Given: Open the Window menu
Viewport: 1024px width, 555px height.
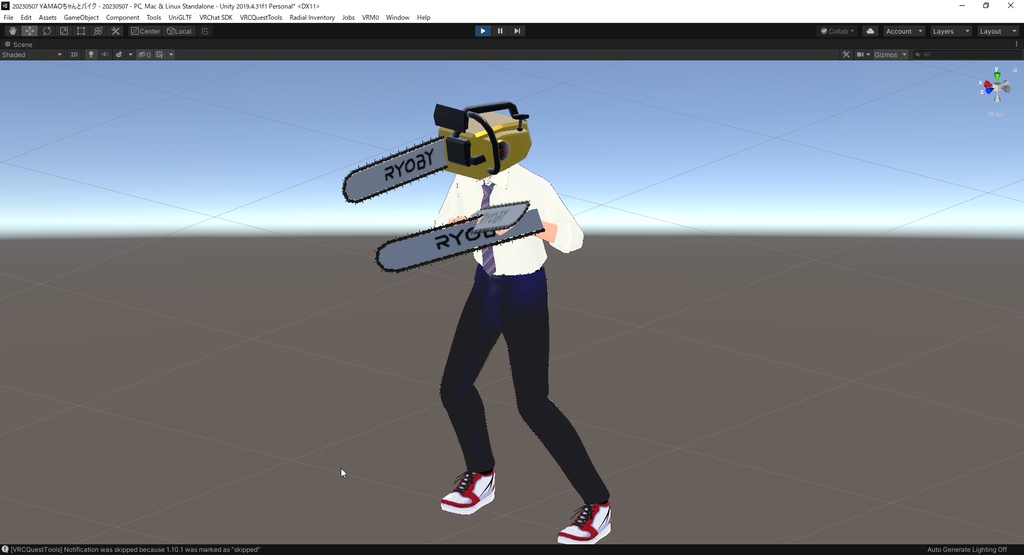Looking at the screenshot, I should pyautogui.click(x=397, y=18).
